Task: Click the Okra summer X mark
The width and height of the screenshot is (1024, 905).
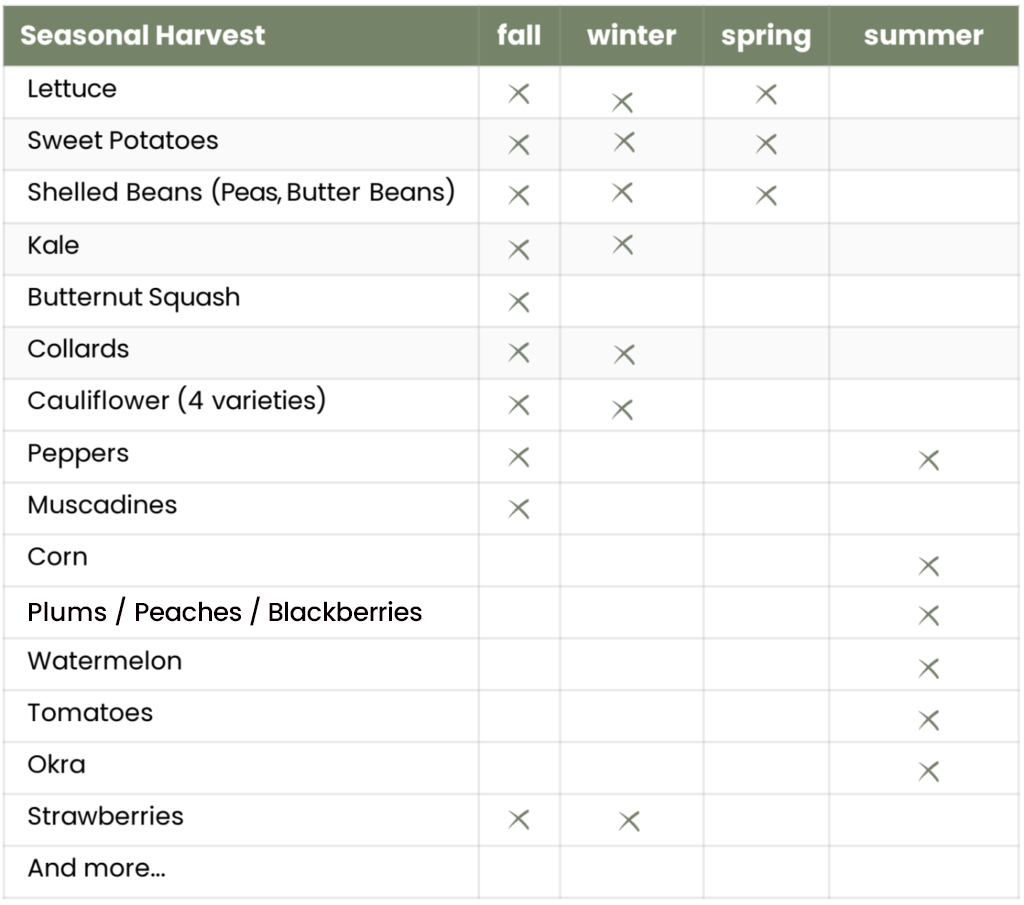Action: tap(929, 771)
